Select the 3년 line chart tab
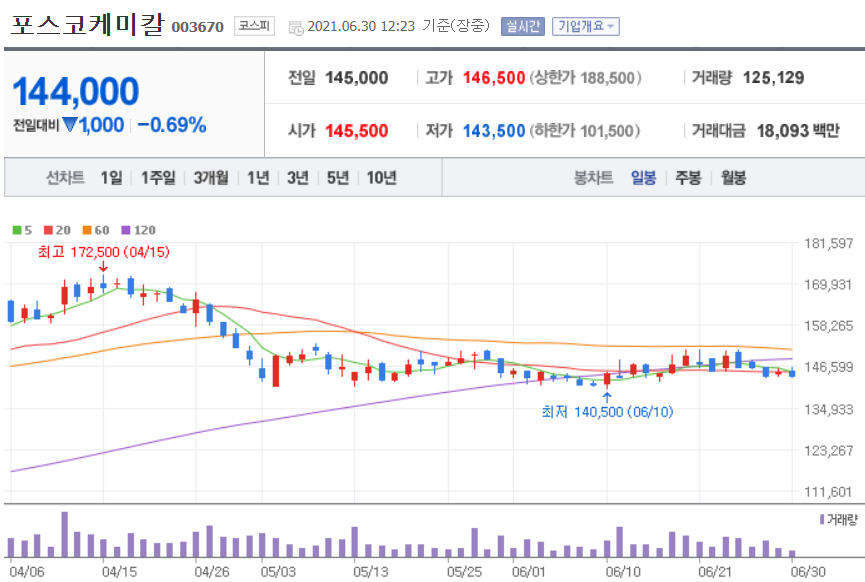Screen dimensions: 865x582 pos(298,178)
